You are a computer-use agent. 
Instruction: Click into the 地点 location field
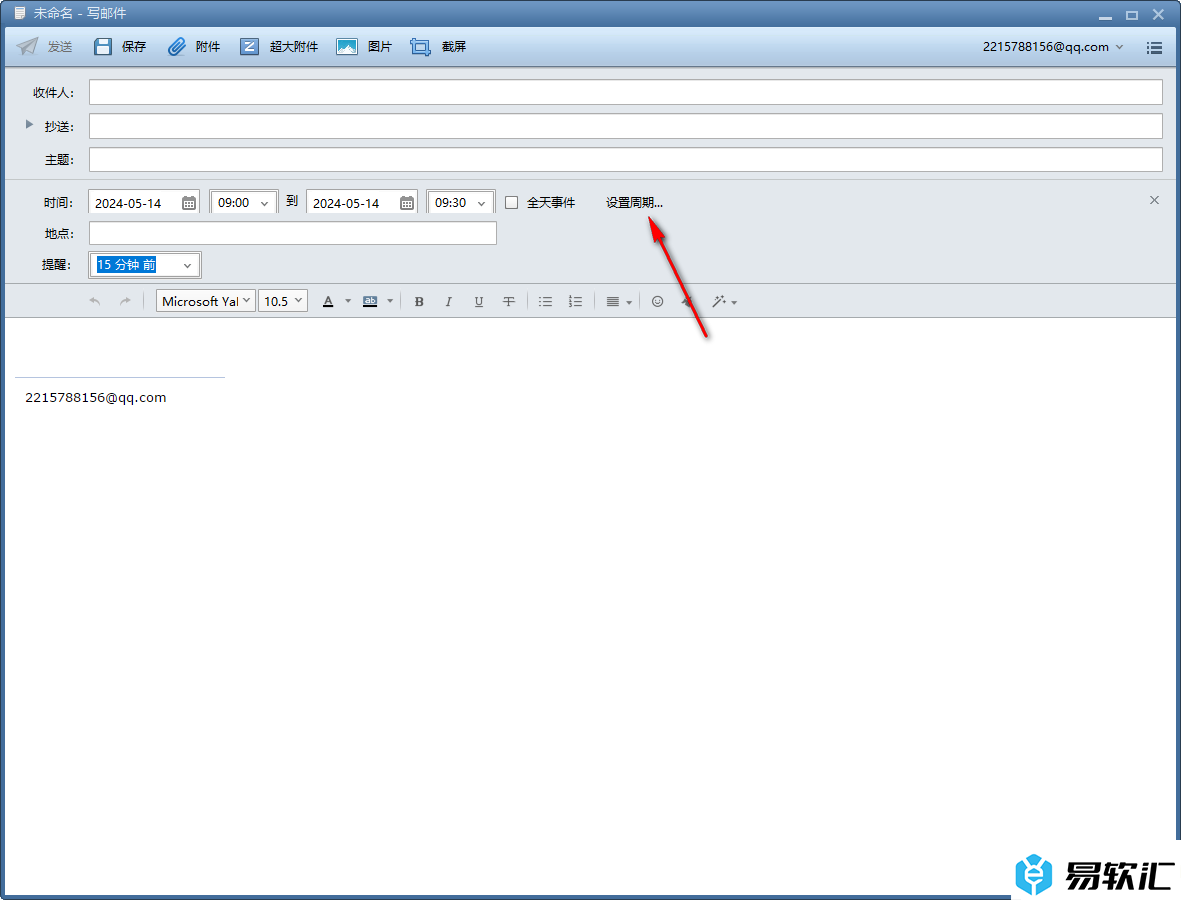click(x=293, y=233)
